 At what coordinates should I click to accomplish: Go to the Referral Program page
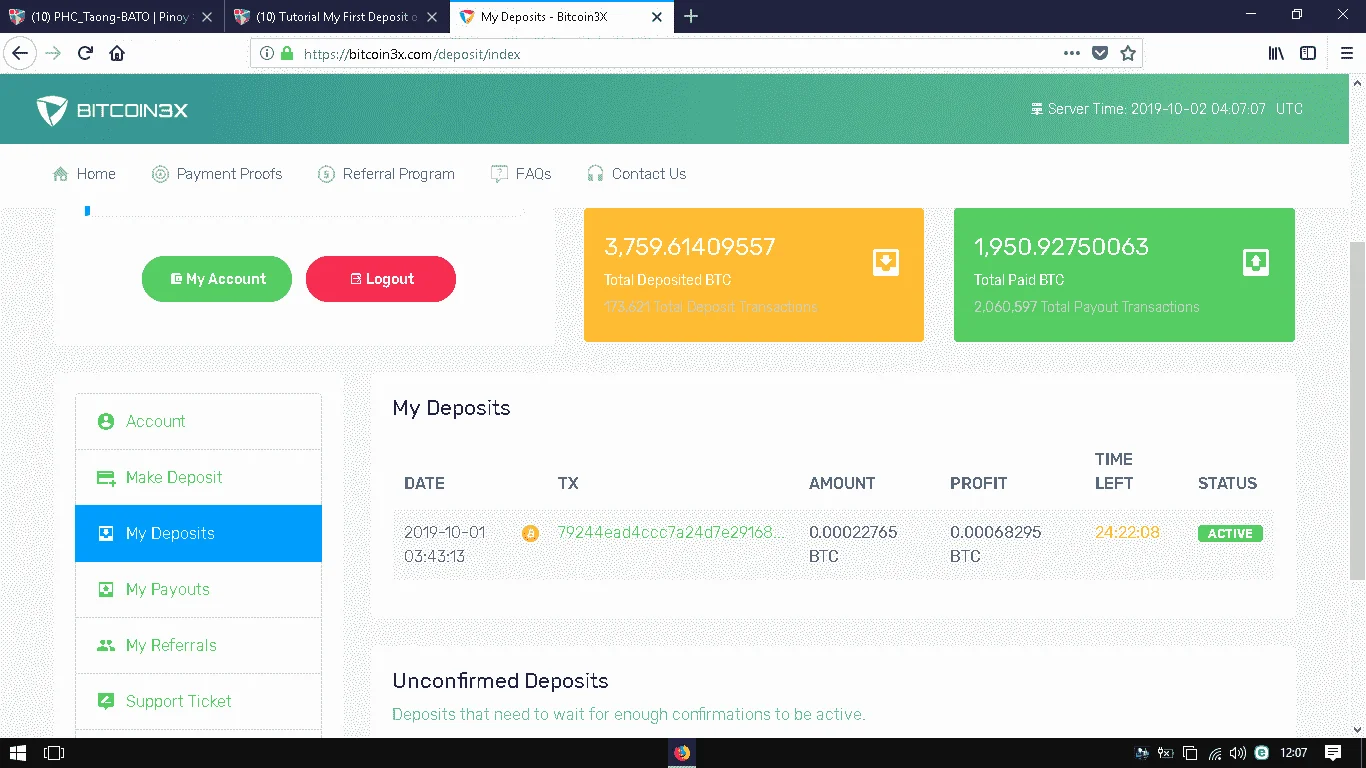[x=386, y=174]
